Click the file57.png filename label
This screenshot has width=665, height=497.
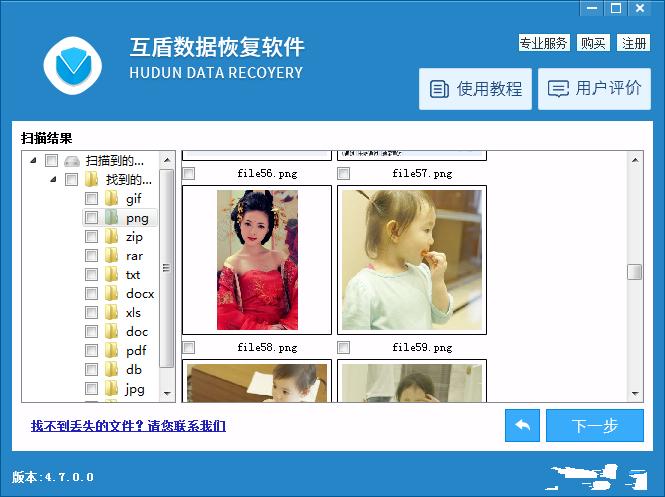point(422,173)
